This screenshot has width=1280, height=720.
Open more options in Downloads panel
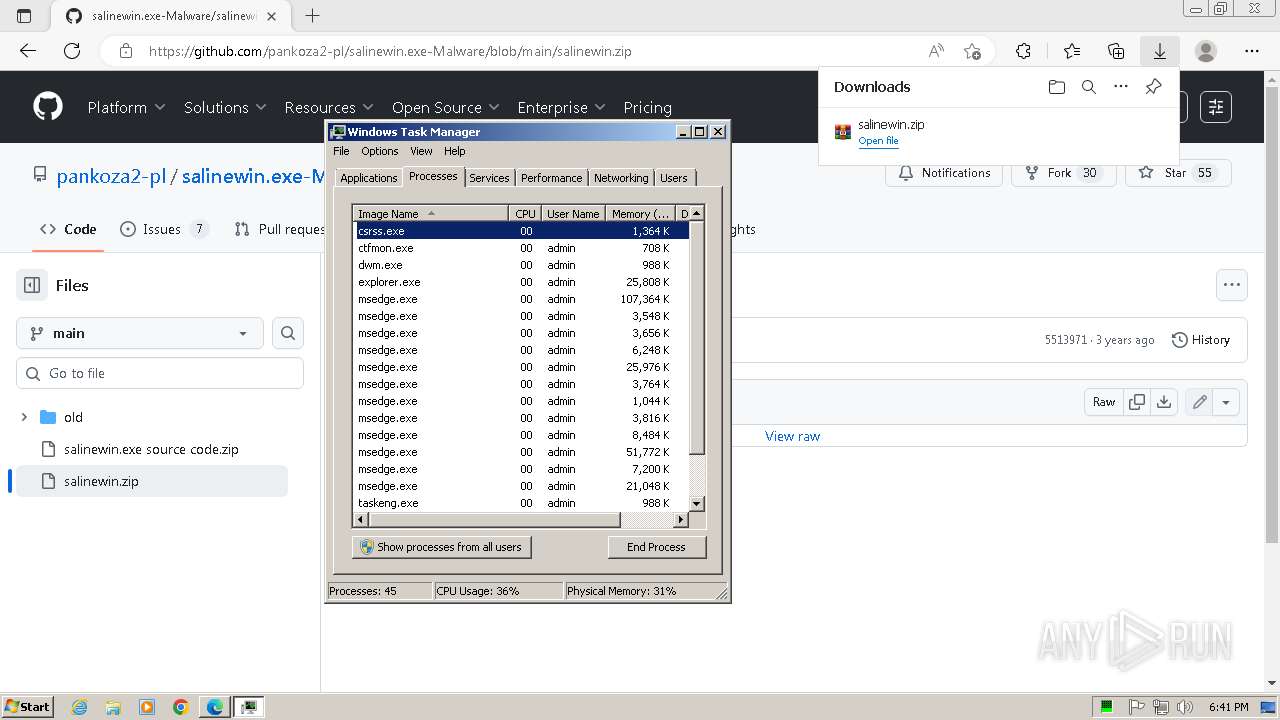pyautogui.click(x=1121, y=87)
